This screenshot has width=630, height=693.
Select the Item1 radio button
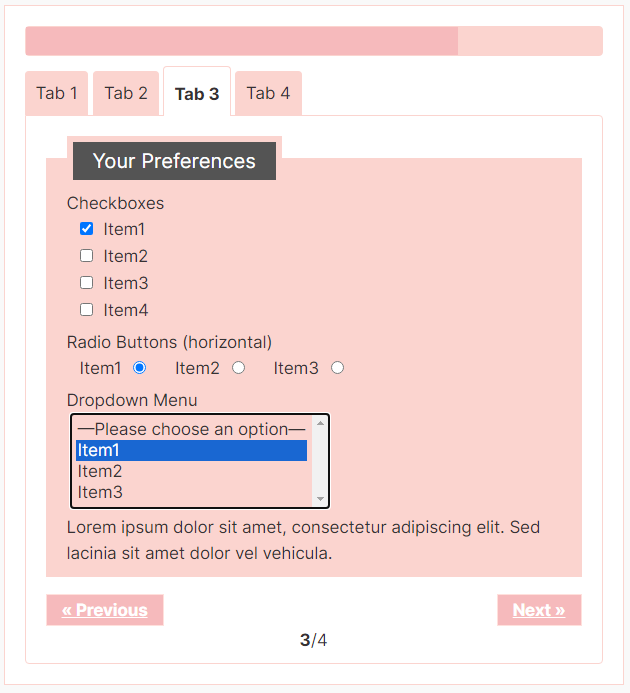[x=140, y=368]
